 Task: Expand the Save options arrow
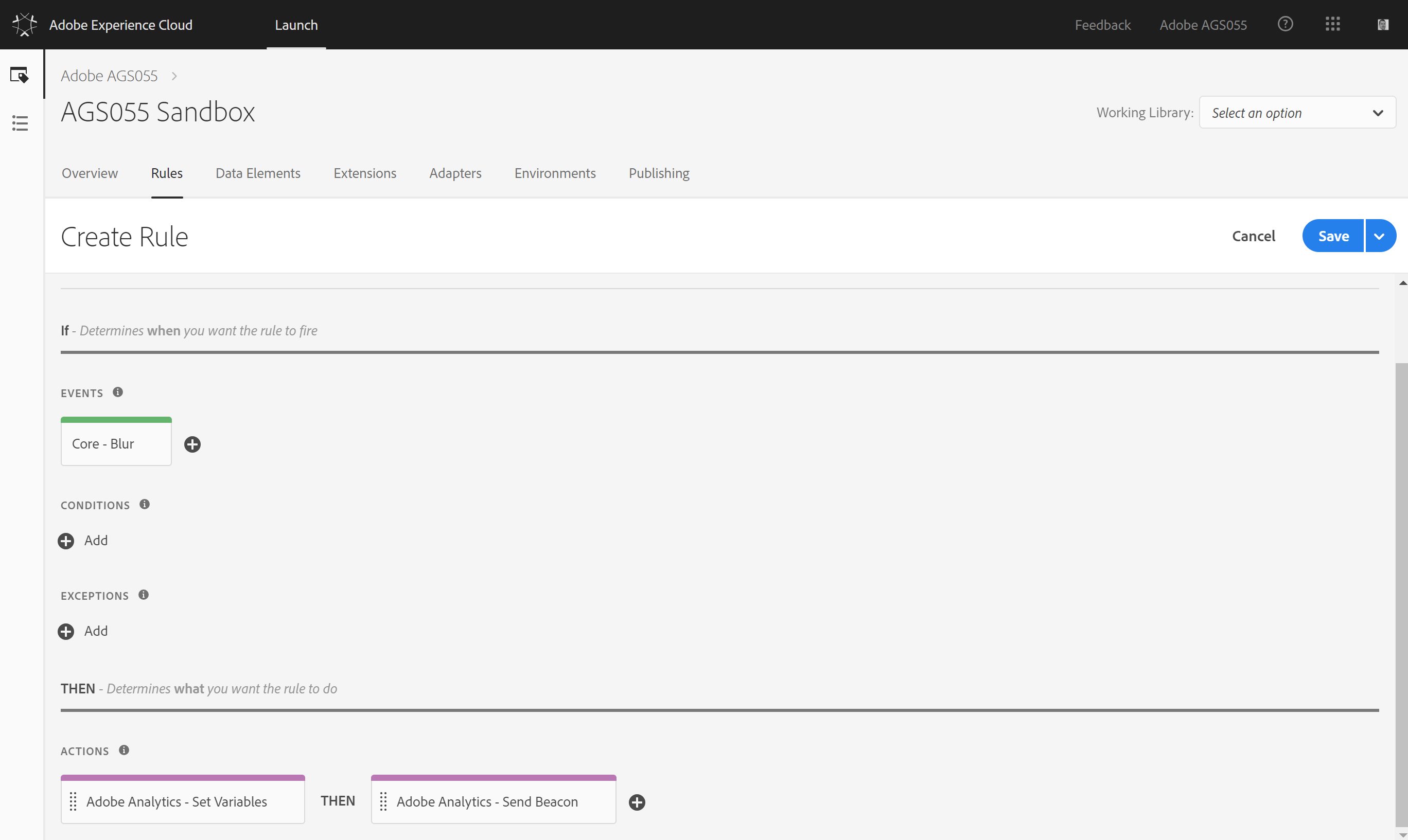tap(1380, 236)
